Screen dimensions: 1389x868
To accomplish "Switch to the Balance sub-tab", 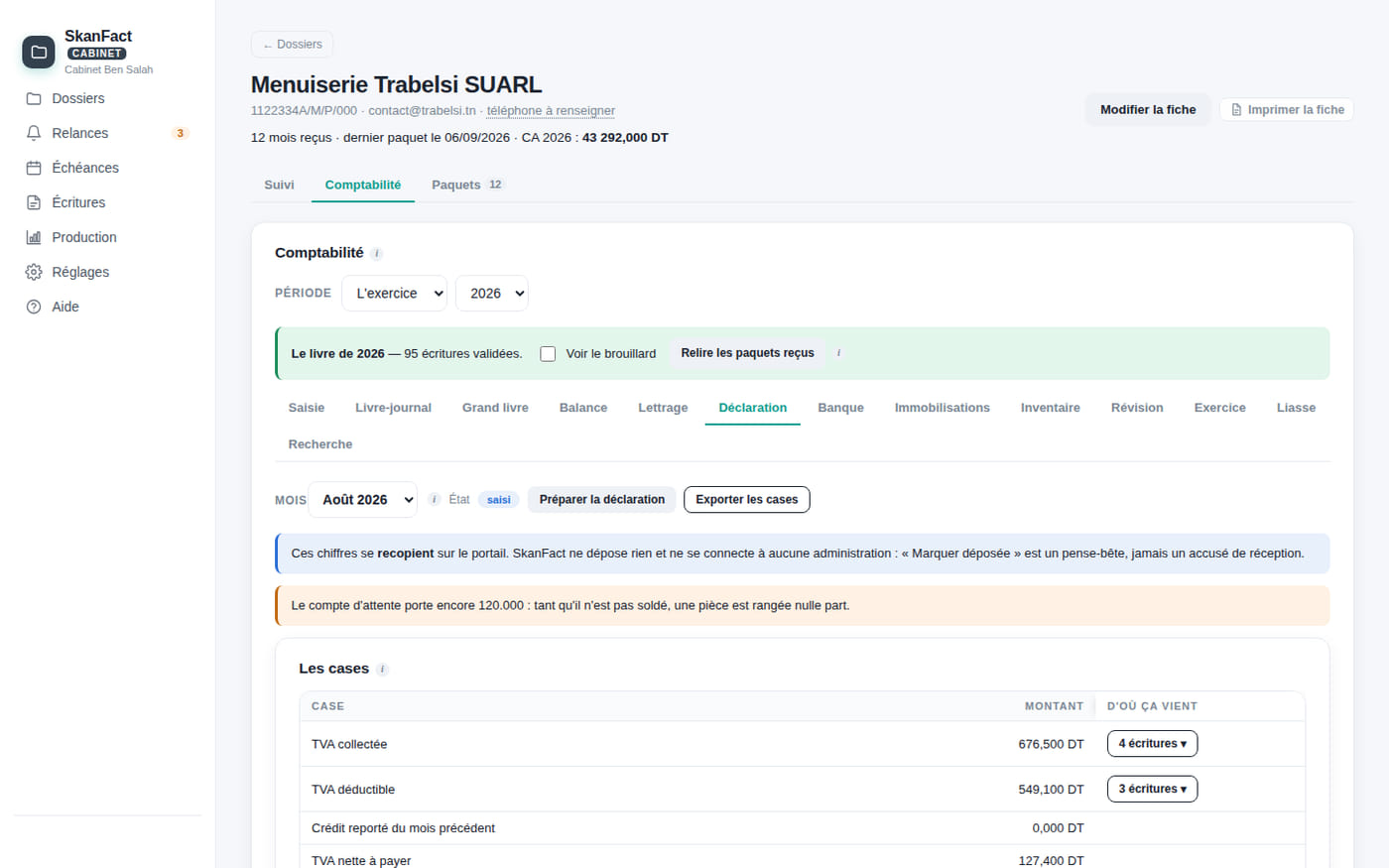I will coord(583,408).
